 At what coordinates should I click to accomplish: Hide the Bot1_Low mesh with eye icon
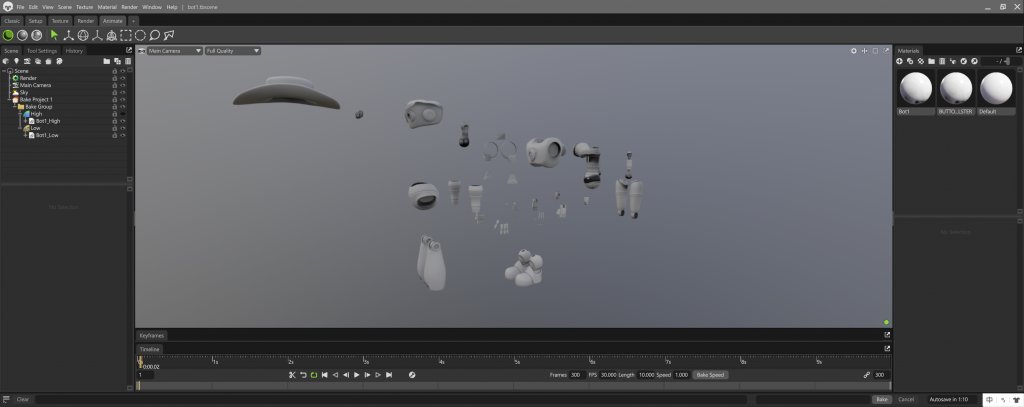(x=123, y=134)
